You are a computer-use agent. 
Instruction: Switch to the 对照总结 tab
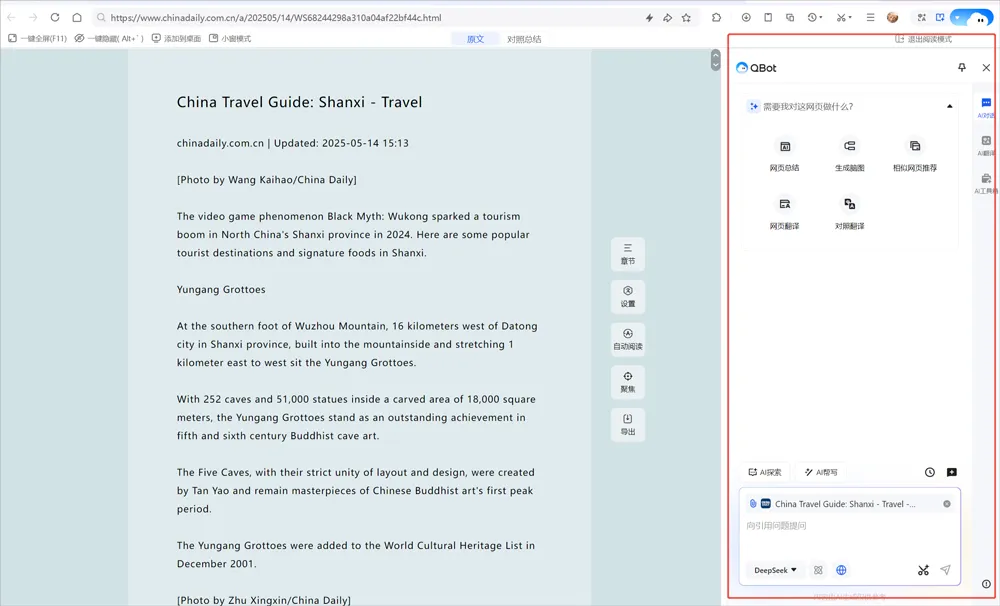pyautogui.click(x=524, y=39)
